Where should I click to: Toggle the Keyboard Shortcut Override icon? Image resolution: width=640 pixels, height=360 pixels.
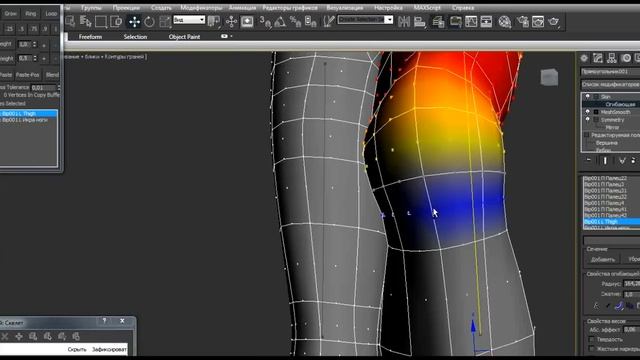(247, 22)
